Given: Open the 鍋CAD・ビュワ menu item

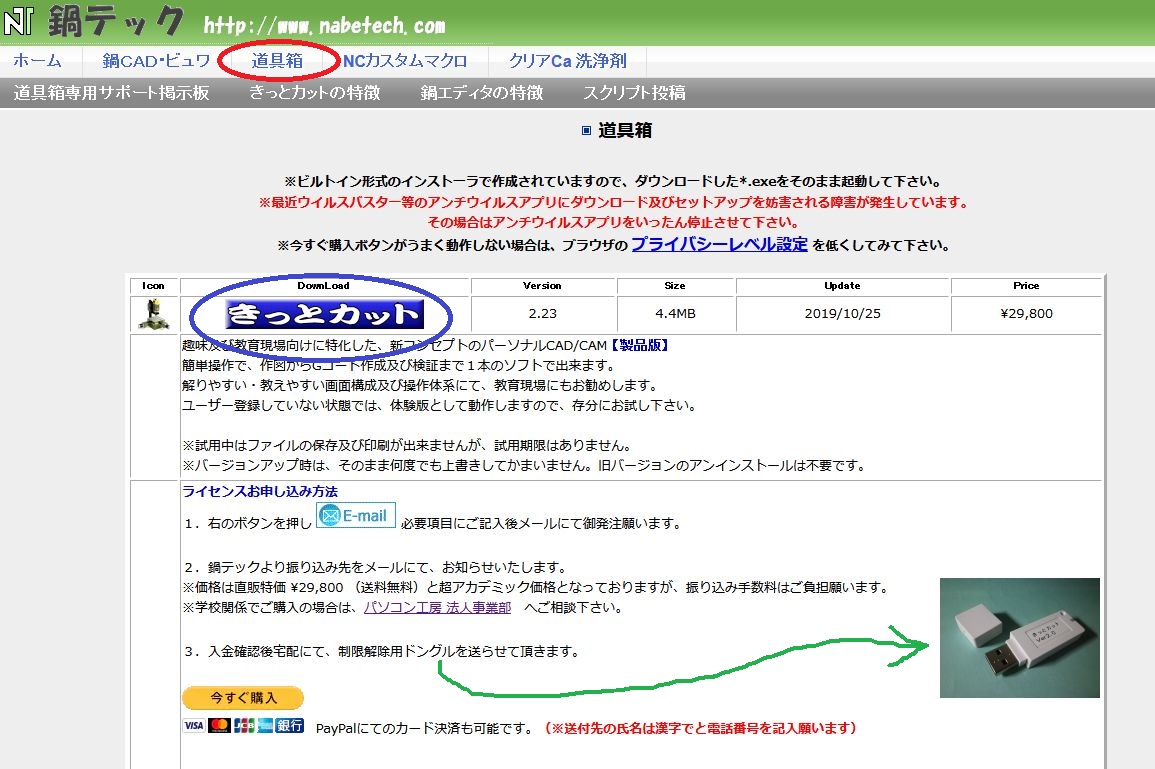Looking at the screenshot, I should point(156,61).
